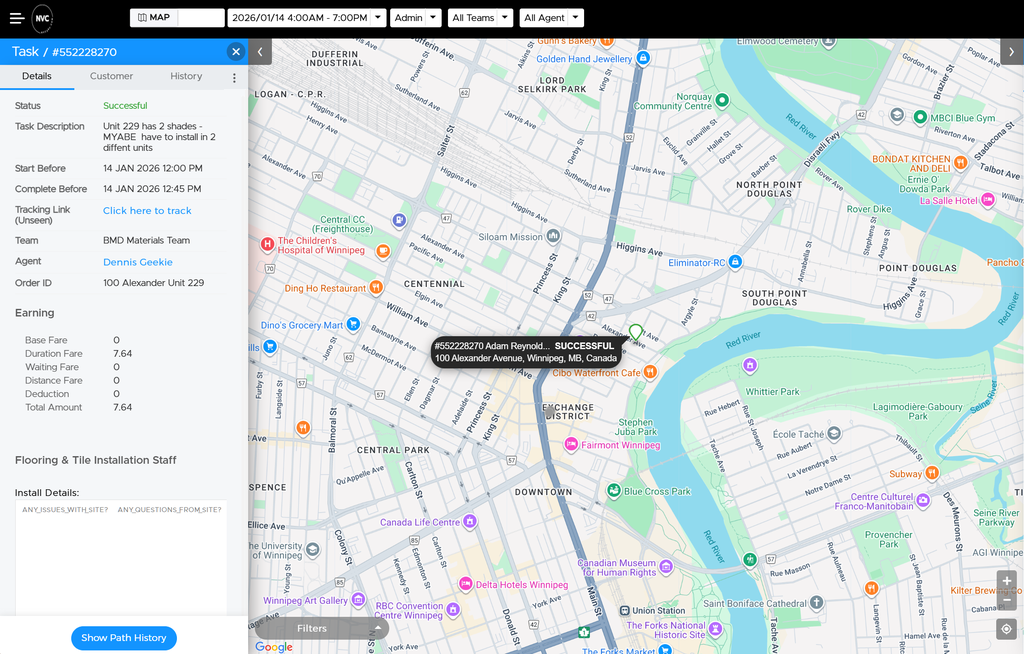The height and width of the screenshot is (654, 1024).
Task: Open agent Dennis Geekie link
Action: click(138, 262)
